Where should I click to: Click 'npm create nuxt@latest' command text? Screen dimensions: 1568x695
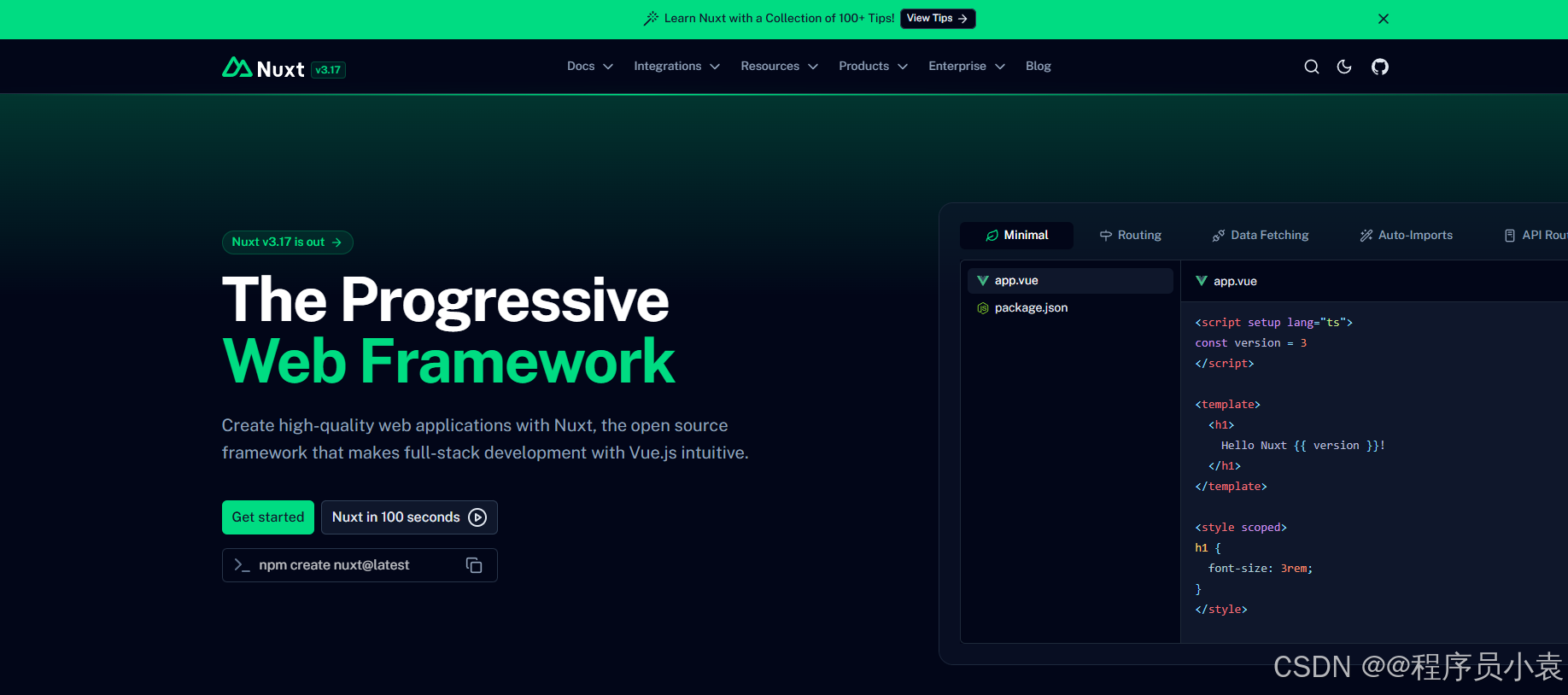point(334,565)
